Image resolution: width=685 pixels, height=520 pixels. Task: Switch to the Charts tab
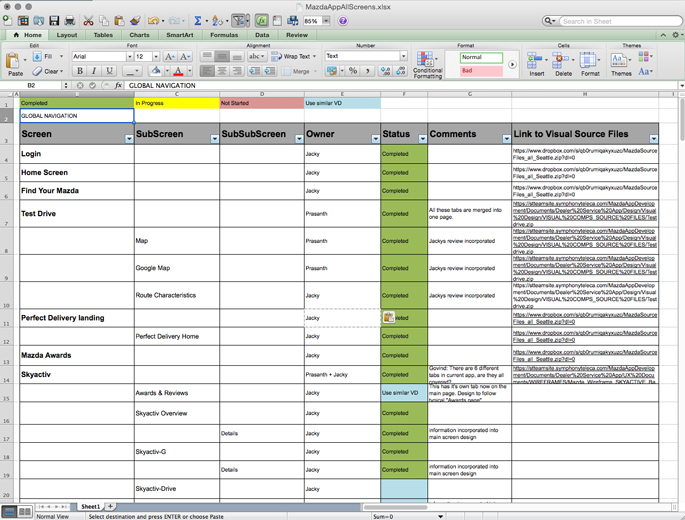pyautogui.click(x=139, y=35)
